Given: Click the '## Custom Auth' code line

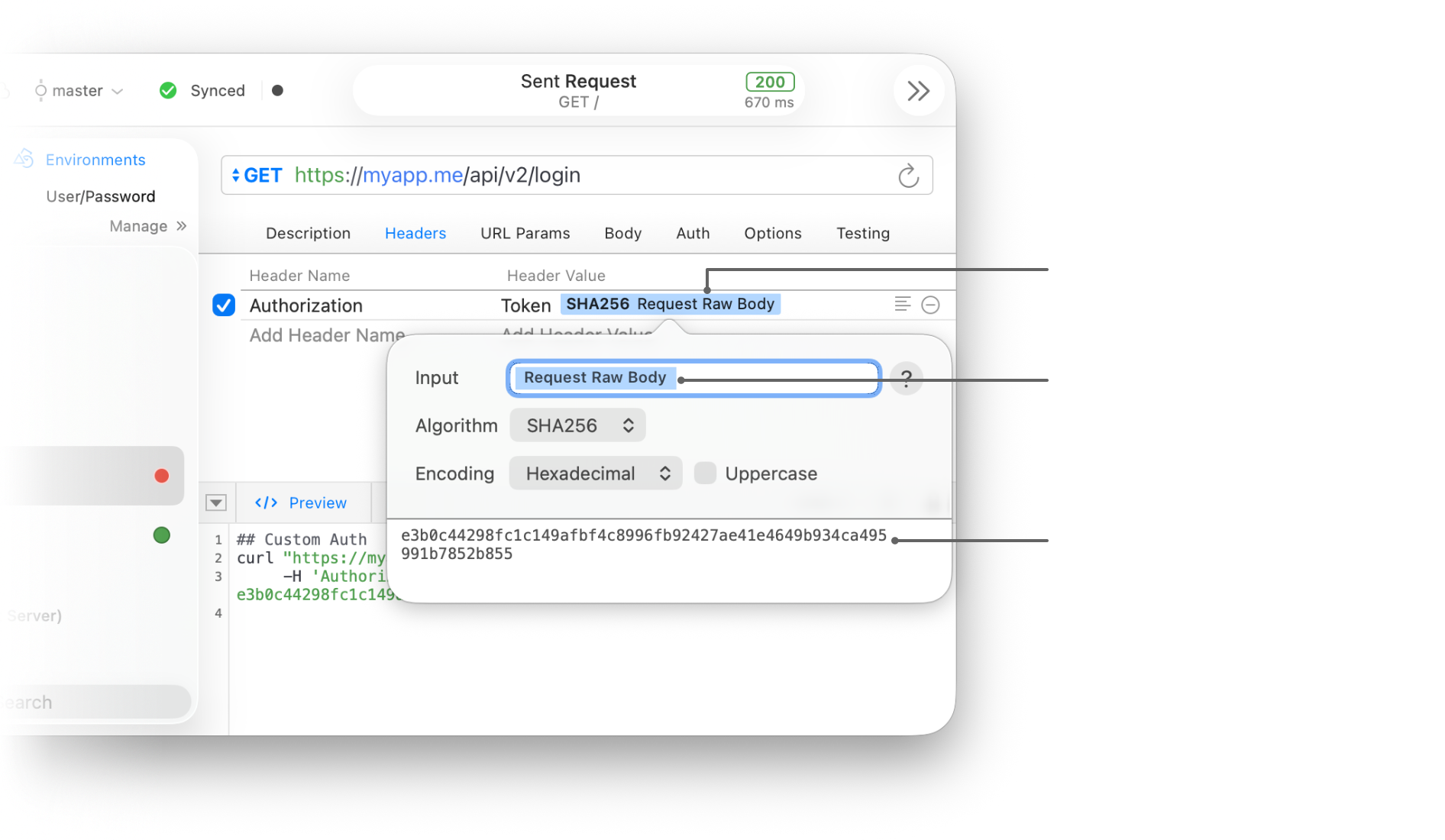Looking at the screenshot, I should click(302, 539).
